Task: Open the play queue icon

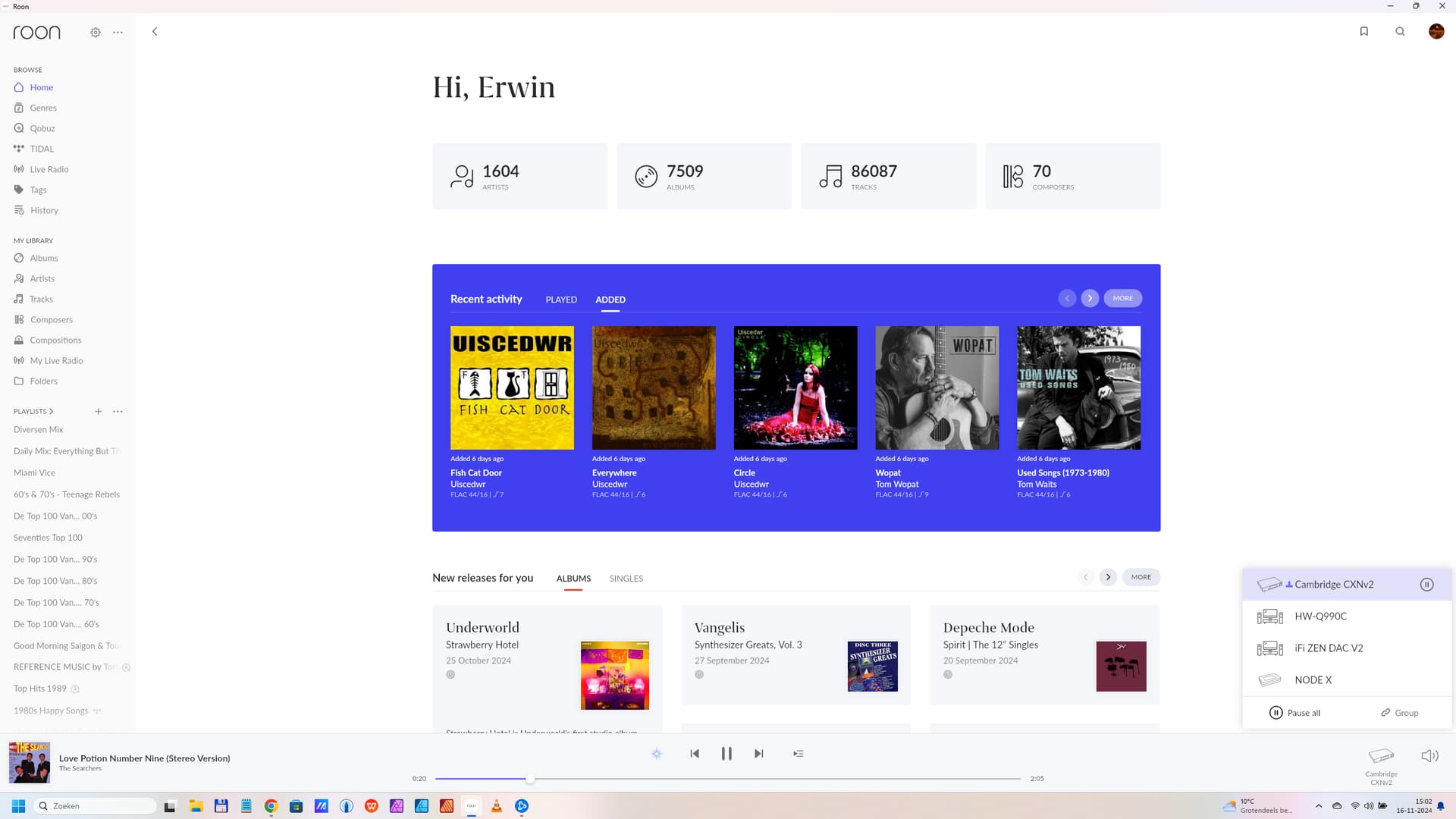Action: [x=798, y=754]
